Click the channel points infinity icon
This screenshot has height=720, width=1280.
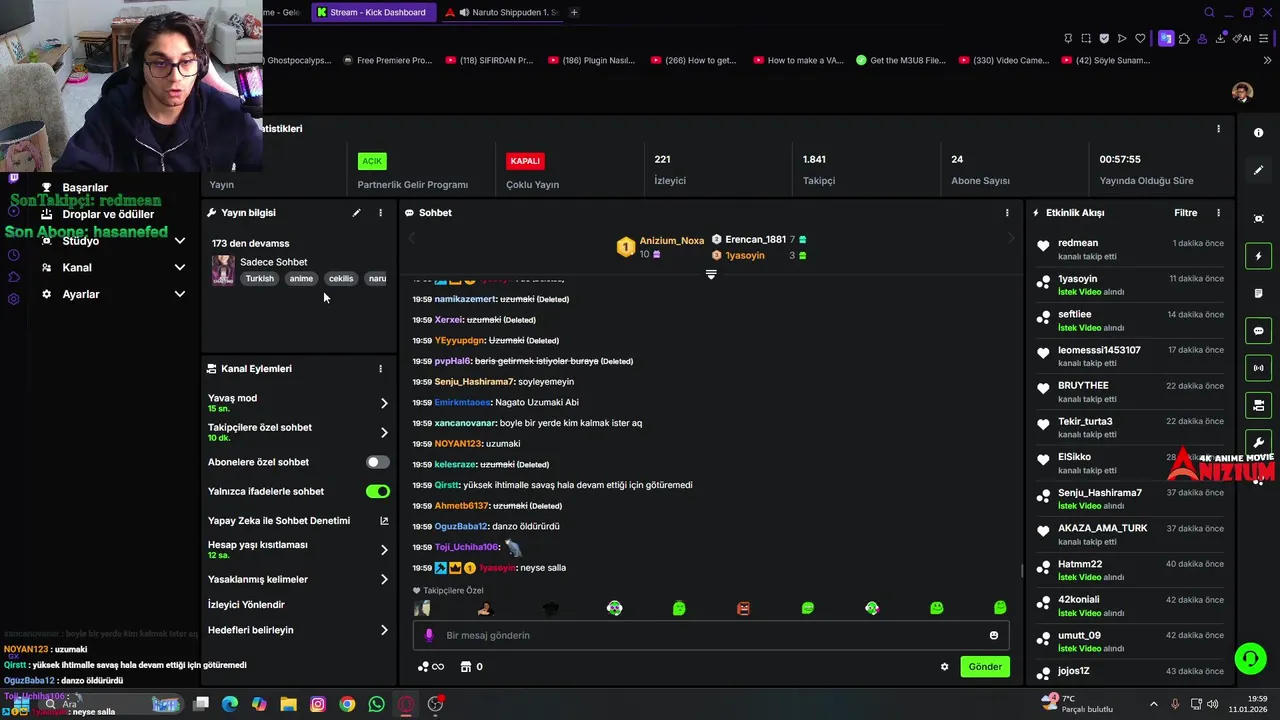(430, 667)
